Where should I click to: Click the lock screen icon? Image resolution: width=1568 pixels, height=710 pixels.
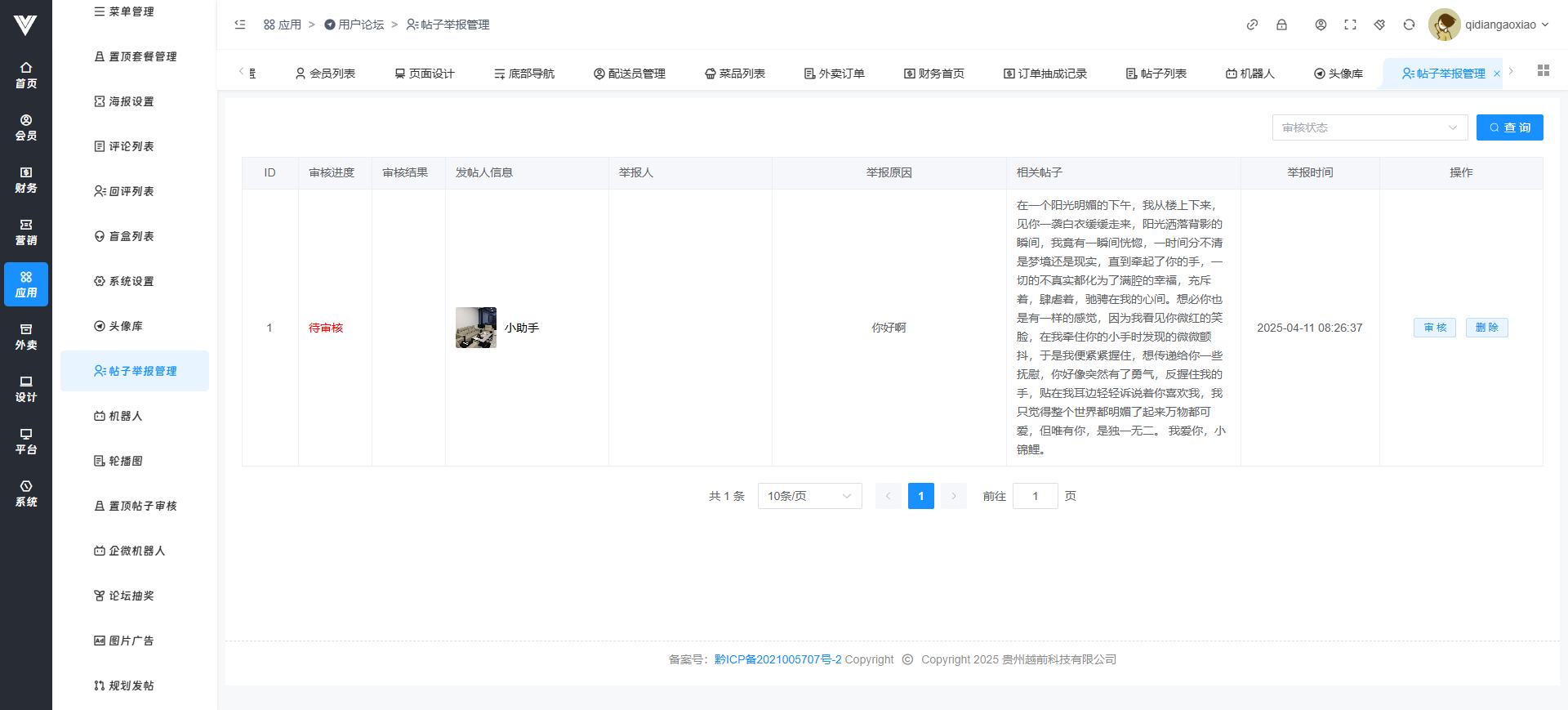pos(1281,25)
